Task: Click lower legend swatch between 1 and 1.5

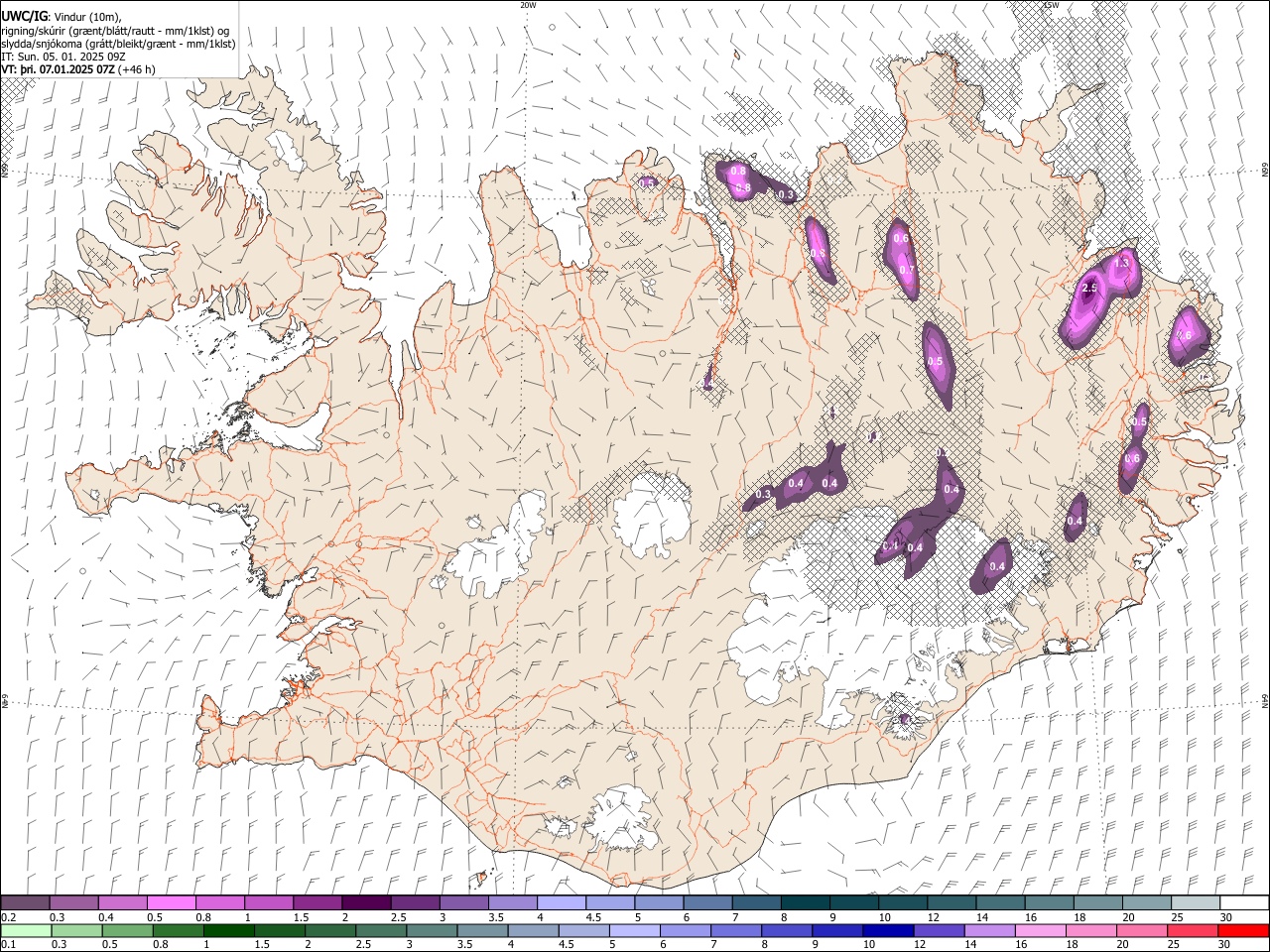Action: pos(229,930)
